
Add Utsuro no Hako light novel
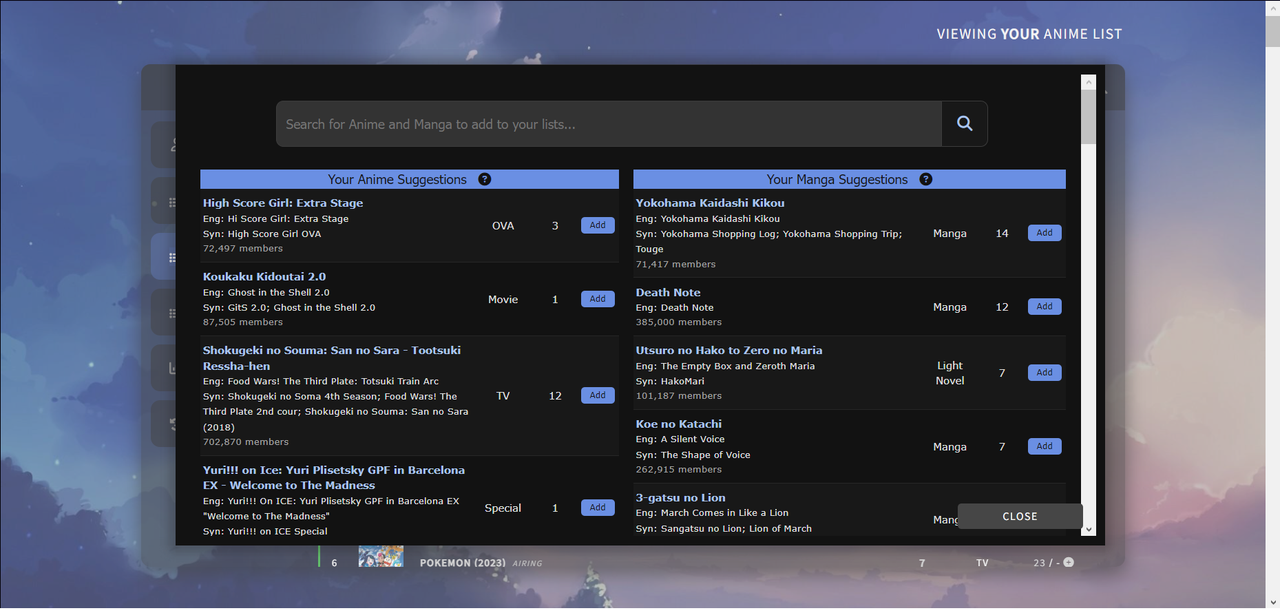click(x=1044, y=372)
